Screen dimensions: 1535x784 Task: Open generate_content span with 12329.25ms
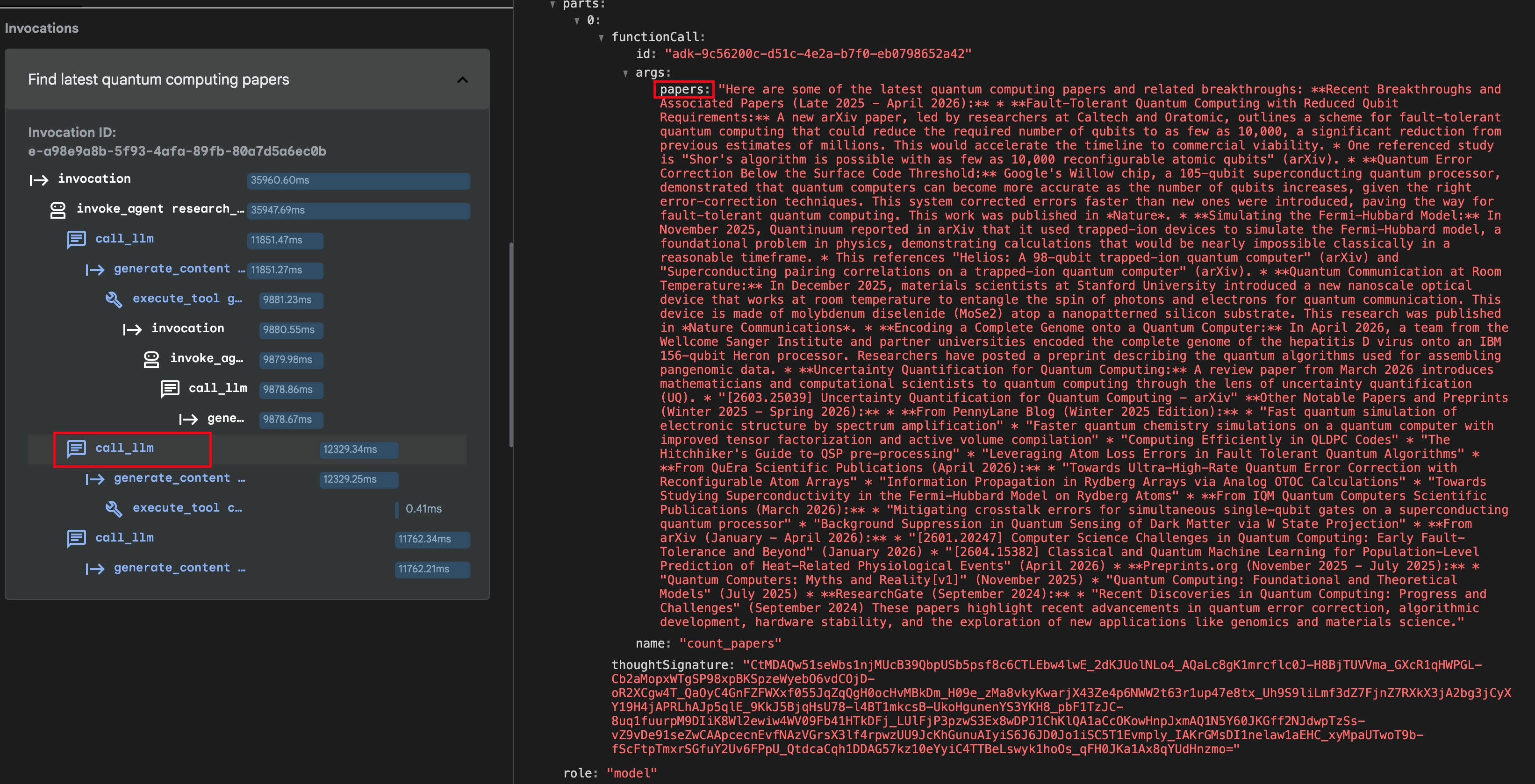coord(172,478)
